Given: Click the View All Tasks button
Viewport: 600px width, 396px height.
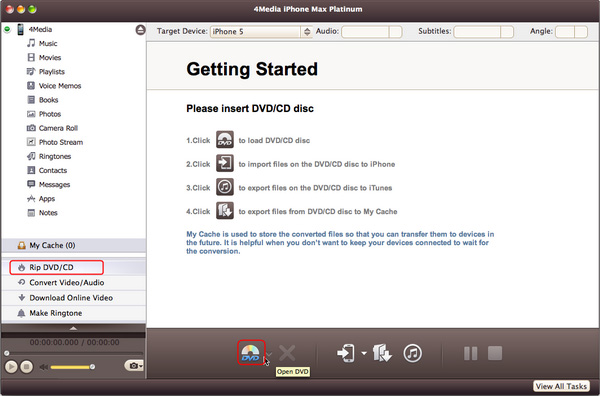Looking at the screenshot, I should pyautogui.click(x=561, y=386).
